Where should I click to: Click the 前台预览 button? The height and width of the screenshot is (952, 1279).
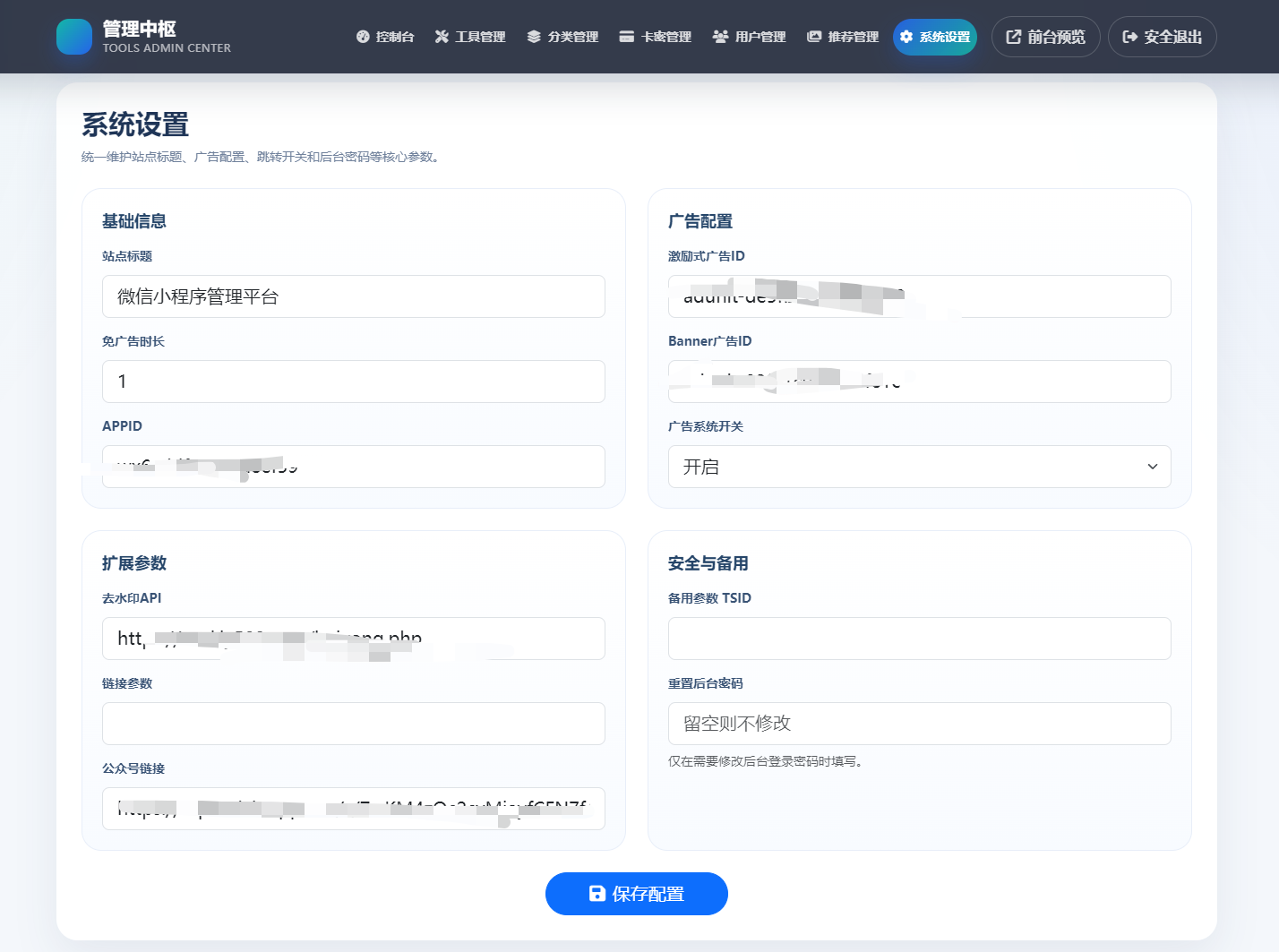tap(1045, 37)
